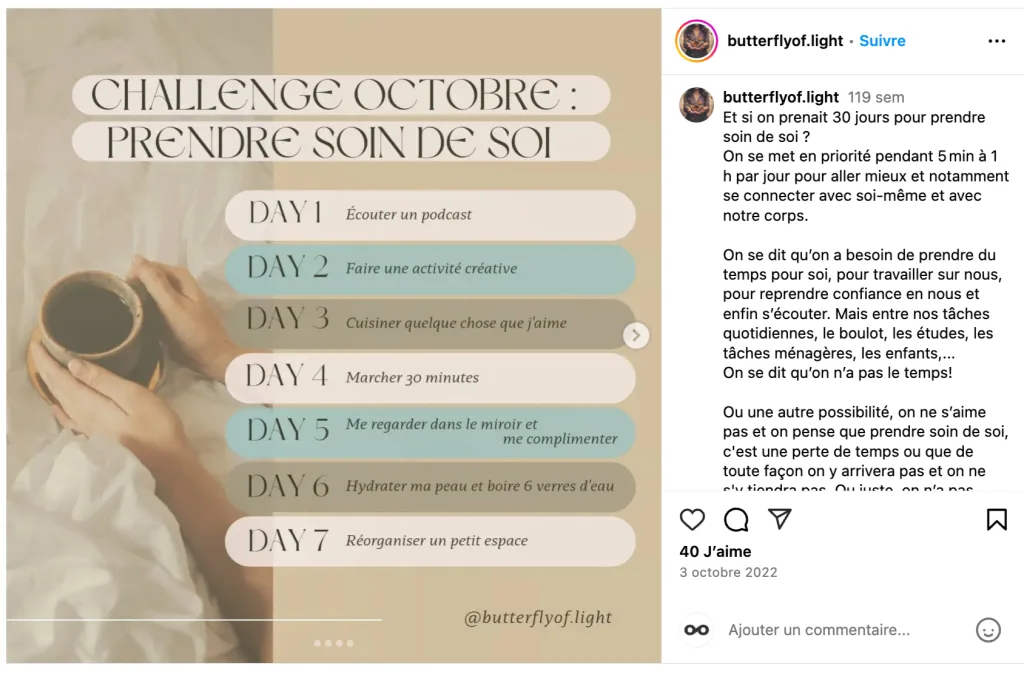
Task: Share the post with the paper plane icon
Action: coord(780,519)
